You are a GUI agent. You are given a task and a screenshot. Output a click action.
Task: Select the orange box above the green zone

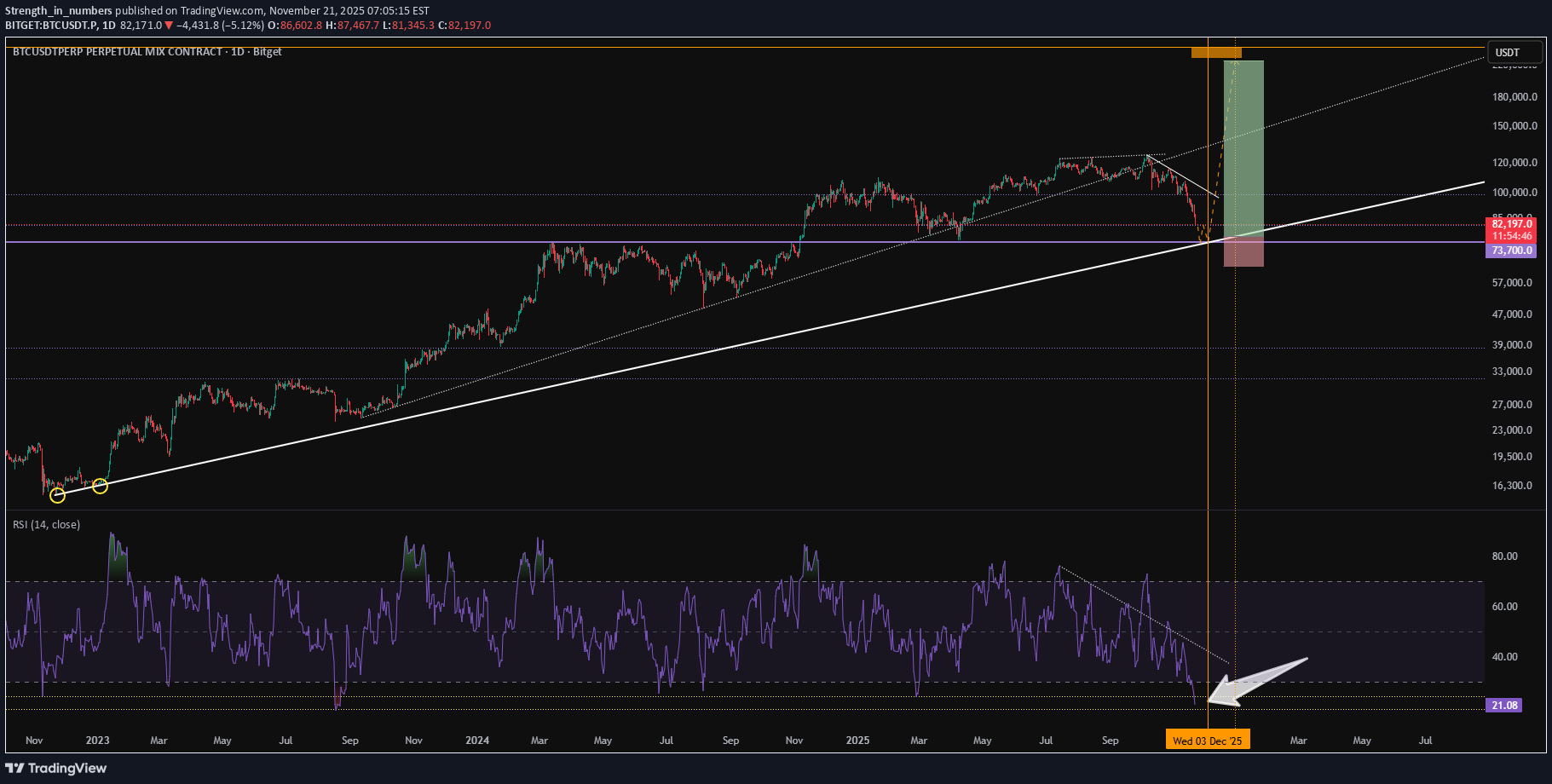pos(1216,53)
